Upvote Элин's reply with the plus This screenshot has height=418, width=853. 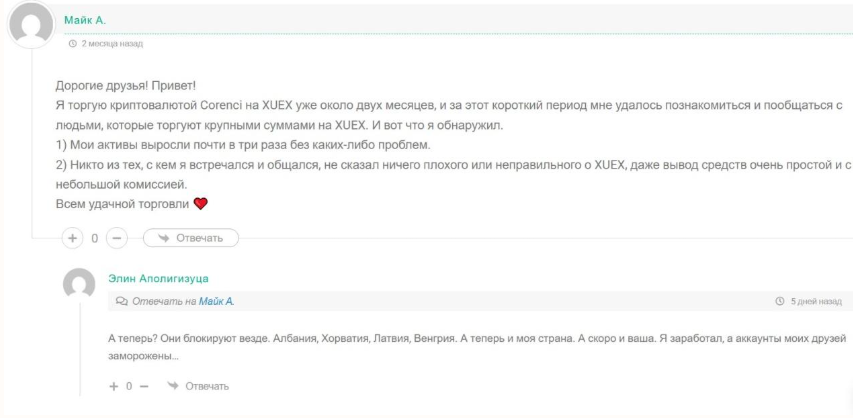[x=114, y=386]
